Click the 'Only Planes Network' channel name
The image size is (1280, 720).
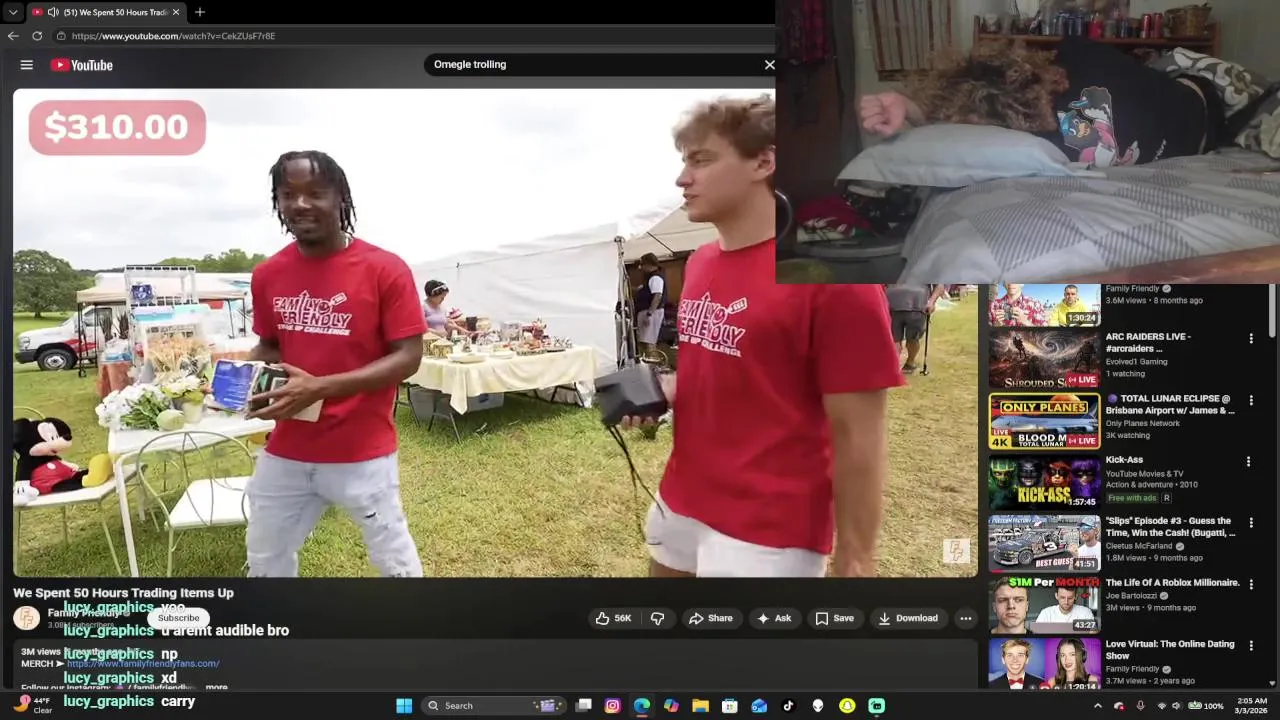click(x=1143, y=423)
